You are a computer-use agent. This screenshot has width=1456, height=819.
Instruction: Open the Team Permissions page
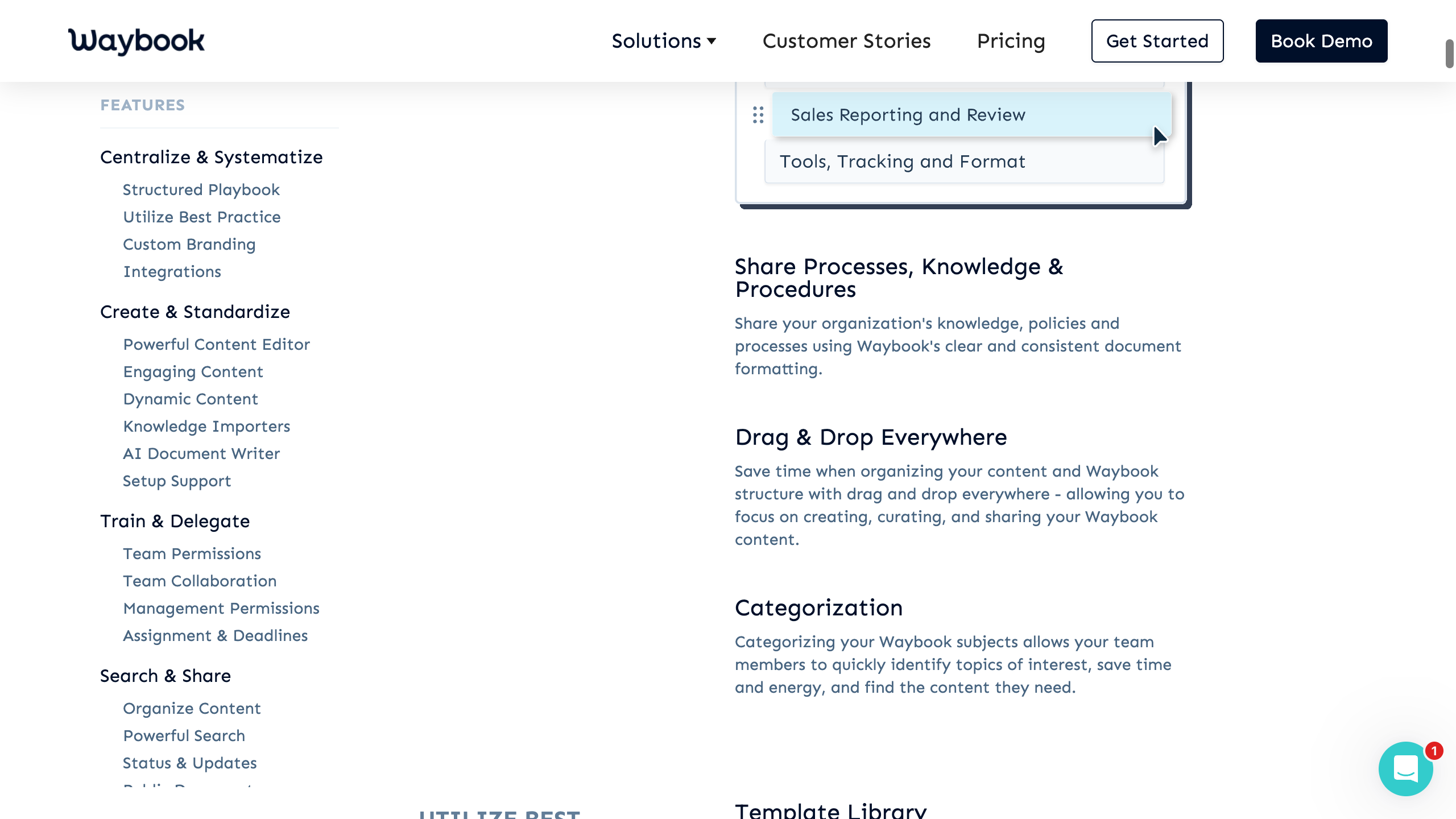192,553
